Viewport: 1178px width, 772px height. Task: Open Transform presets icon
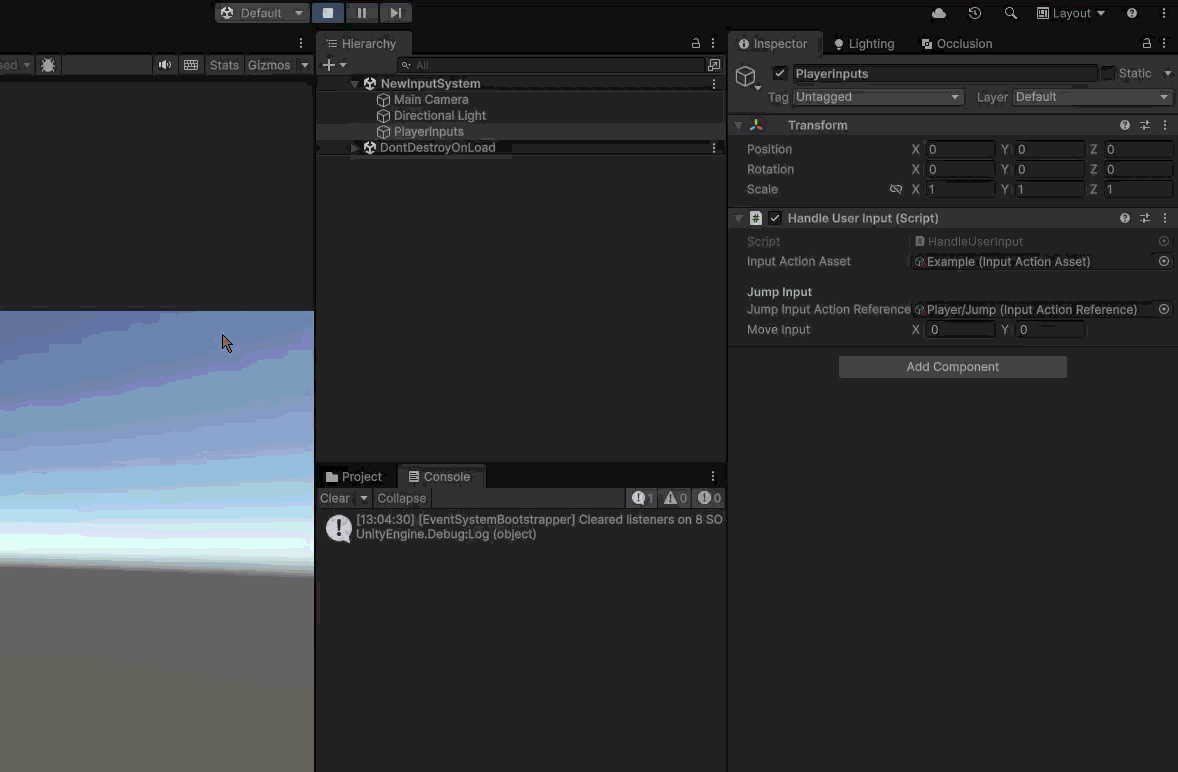coord(1145,125)
